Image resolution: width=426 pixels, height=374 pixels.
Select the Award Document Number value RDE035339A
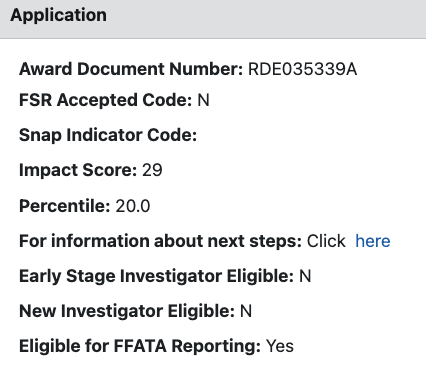(x=302, y=69)
